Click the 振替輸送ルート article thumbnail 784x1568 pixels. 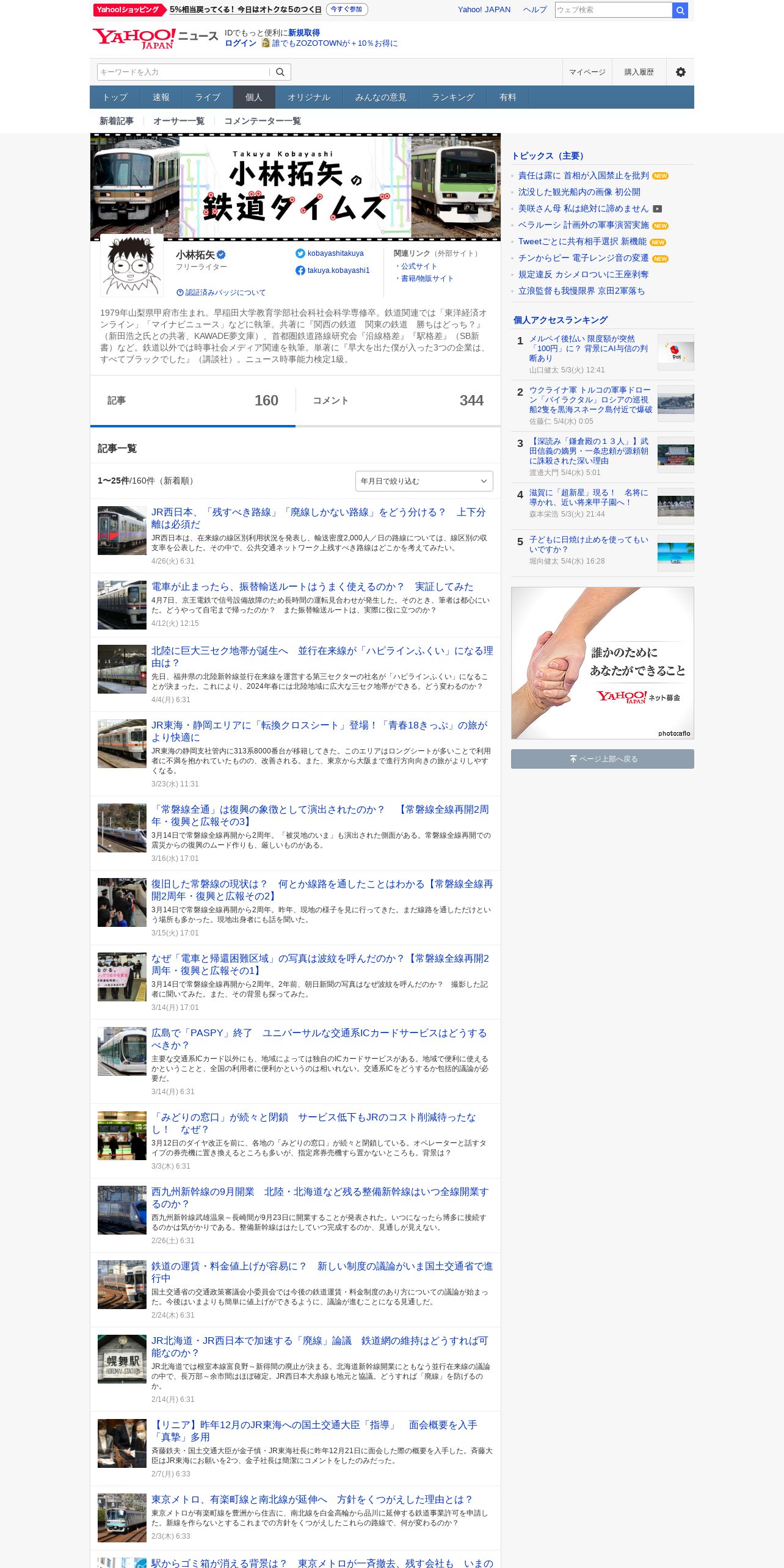coord(122,605)
